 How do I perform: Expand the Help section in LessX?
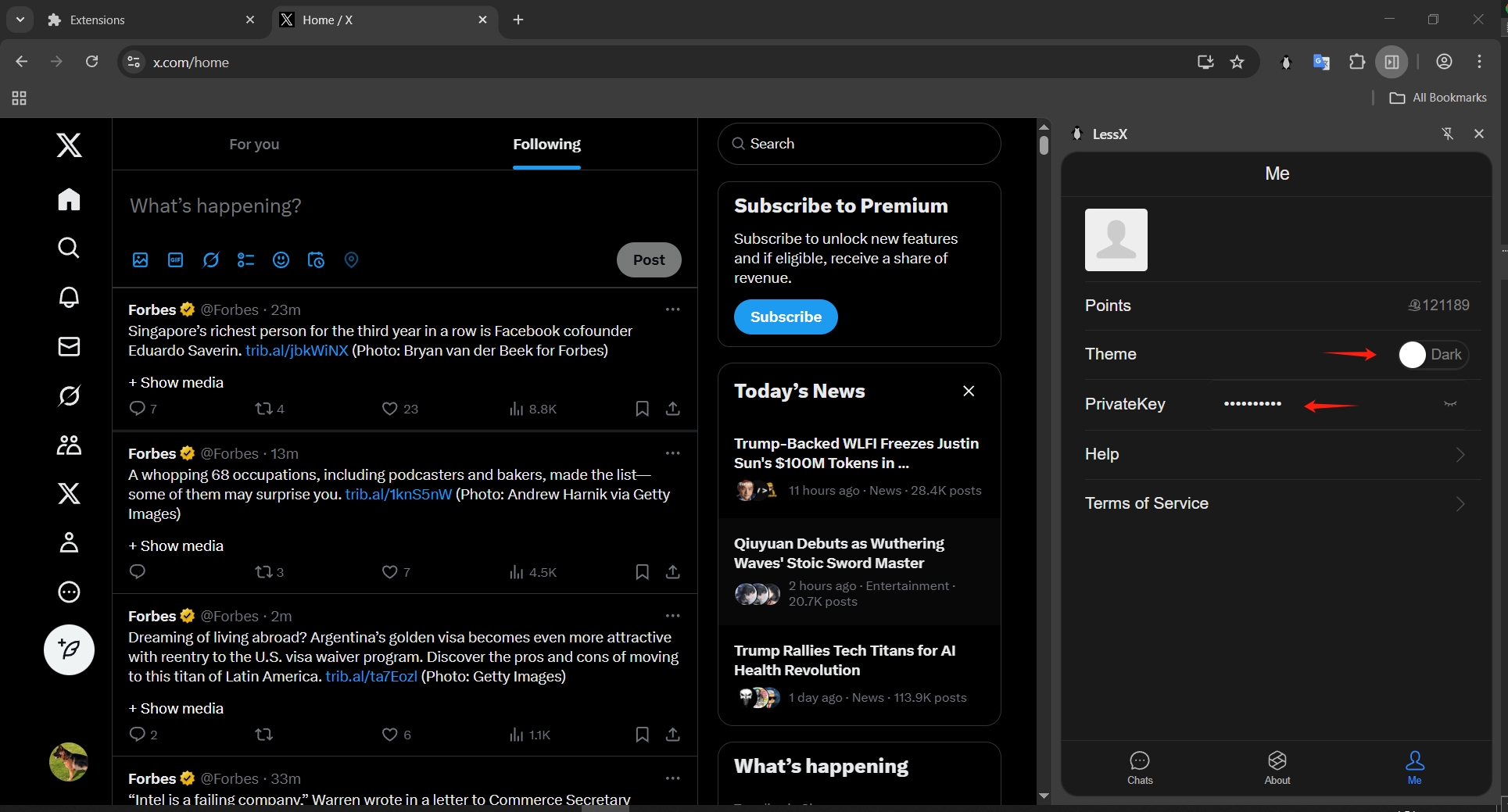click(x=1459, y=455)
